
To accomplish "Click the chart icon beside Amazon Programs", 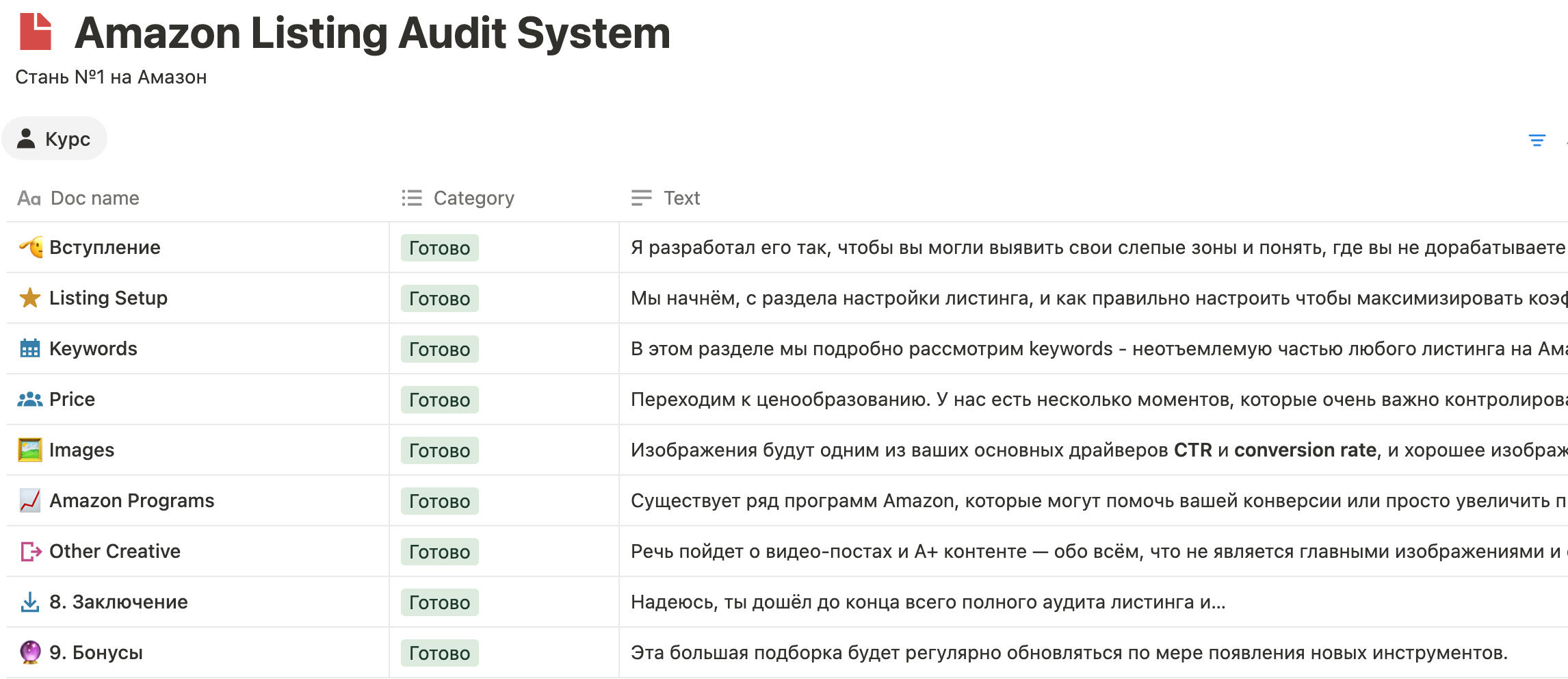I will tap(29, 500).
